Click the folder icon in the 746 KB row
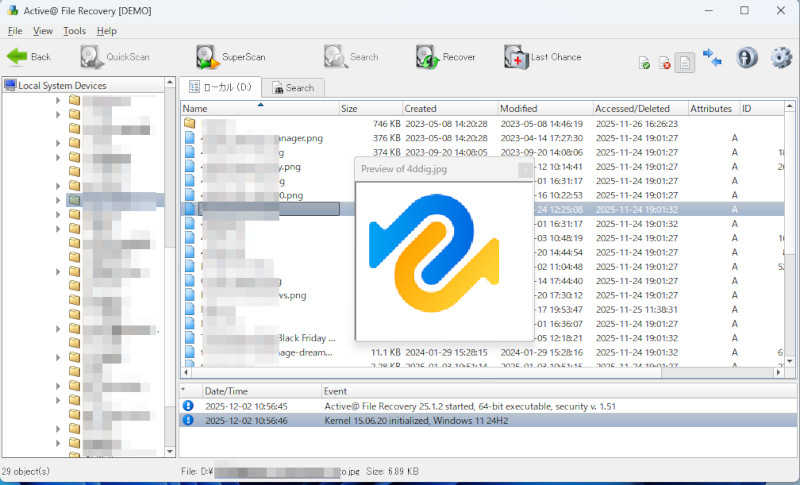 (x=190, y=123)
